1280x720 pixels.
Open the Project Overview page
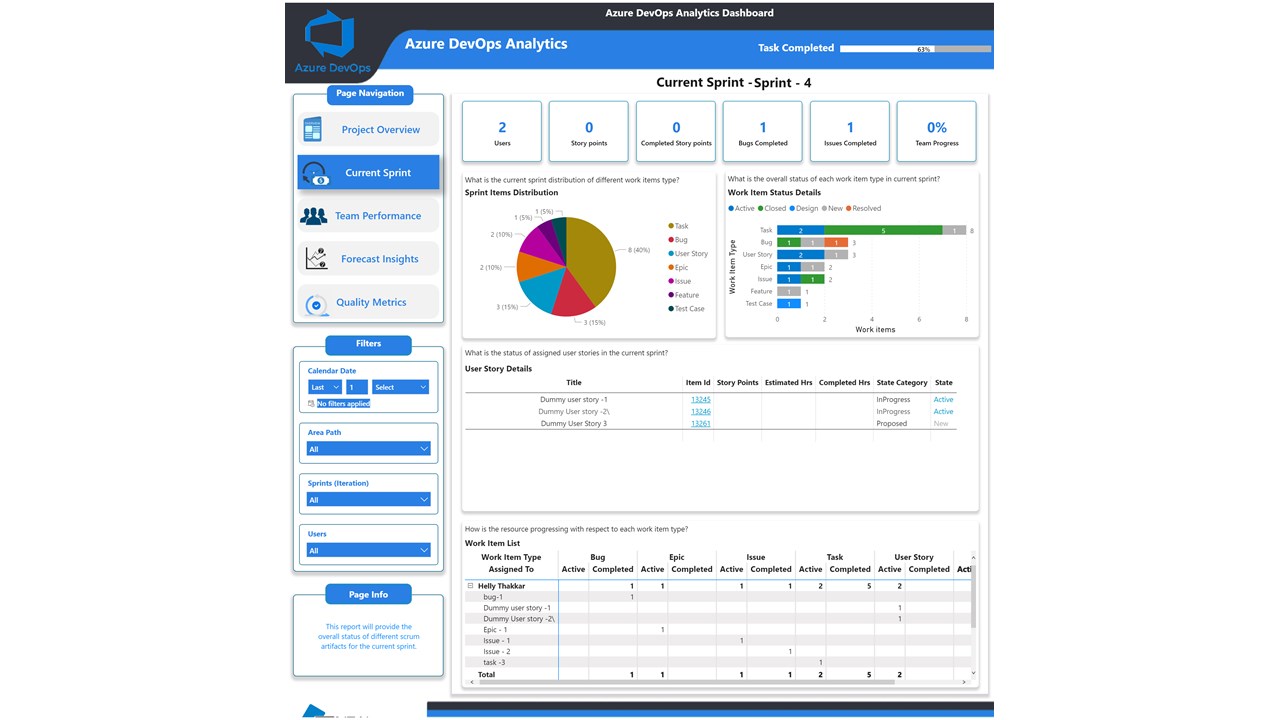click(368, 129)
